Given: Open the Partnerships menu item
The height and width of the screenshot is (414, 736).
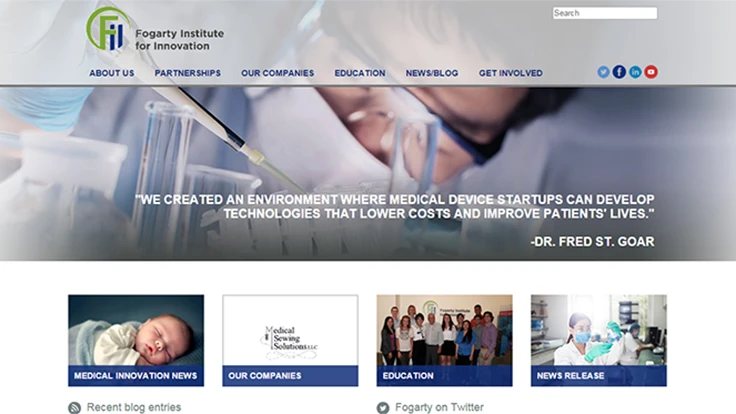Looking at the screenshot, I should (x=188, y=73).
